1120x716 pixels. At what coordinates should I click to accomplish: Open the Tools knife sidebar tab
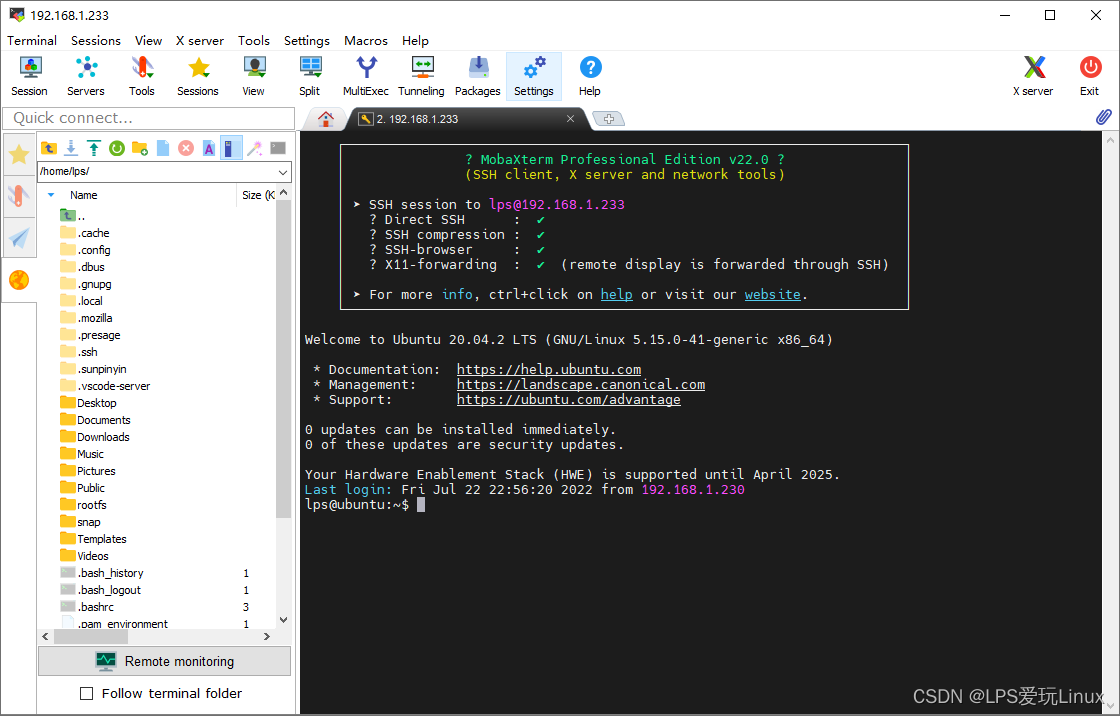click(19, 195)
